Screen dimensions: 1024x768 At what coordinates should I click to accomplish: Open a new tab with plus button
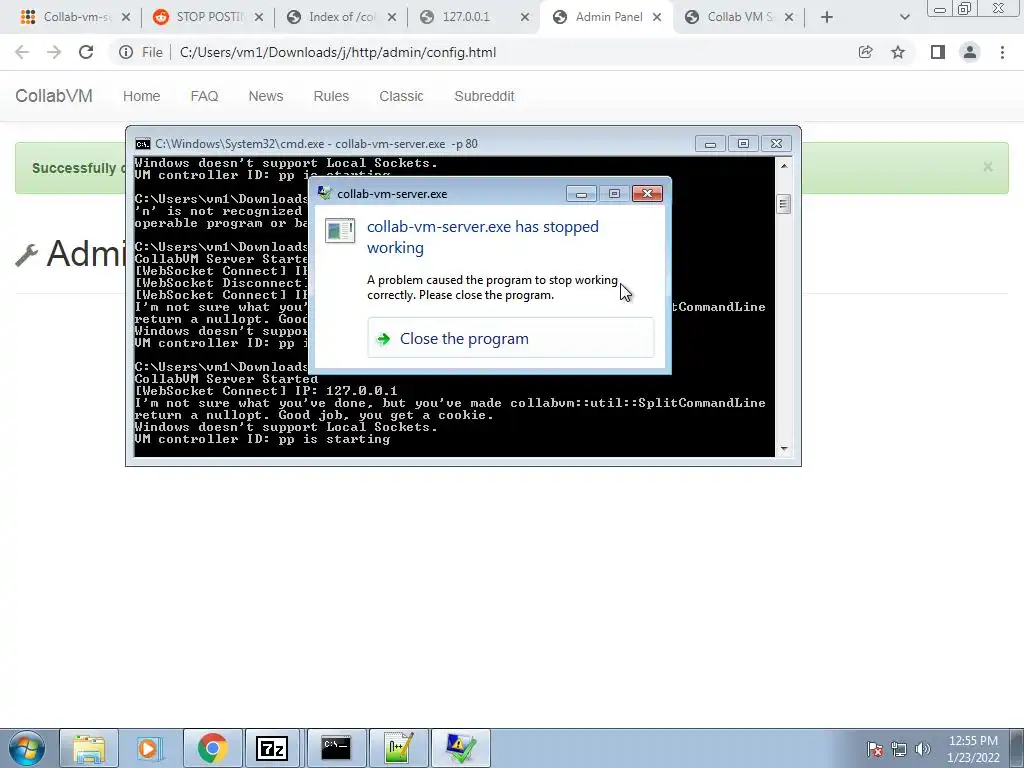(x=827, y=18)
